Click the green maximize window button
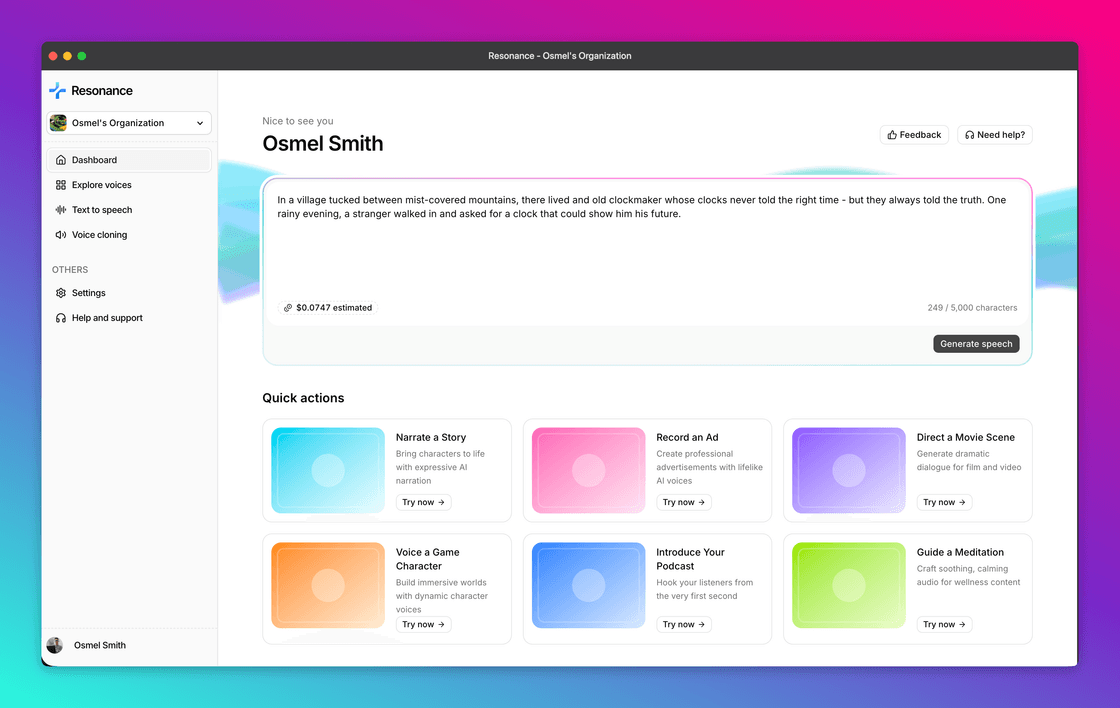Viewport: 1120px width, 708px height. [x=82, y=56]
